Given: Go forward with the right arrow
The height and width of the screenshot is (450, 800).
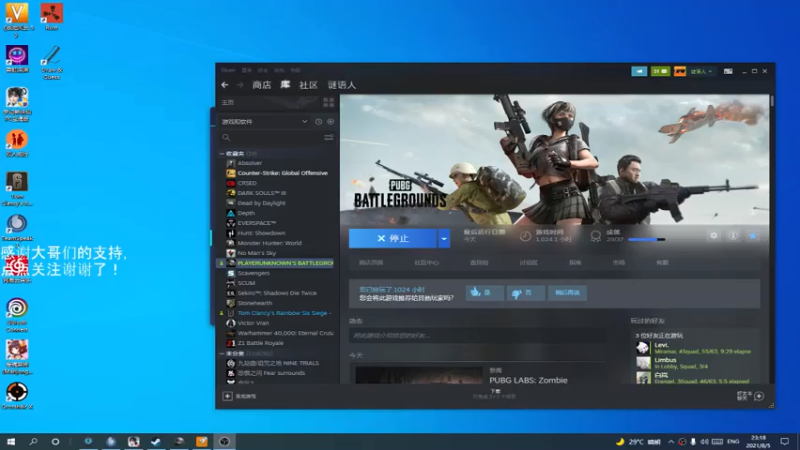Looking at the screenshot, I should point(240,85).
